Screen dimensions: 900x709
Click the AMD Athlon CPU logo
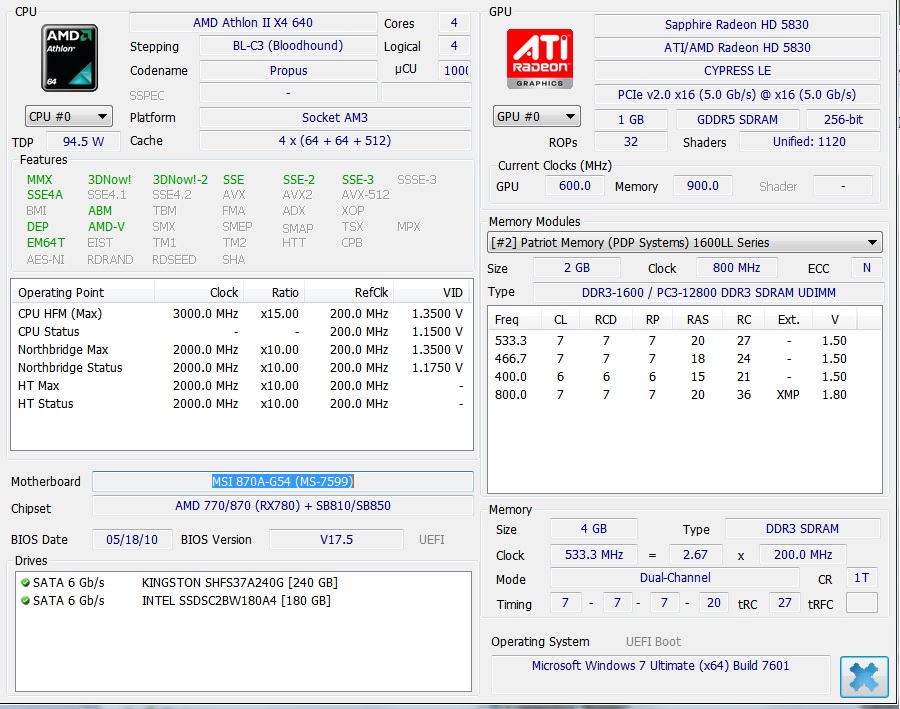point(69,58)
